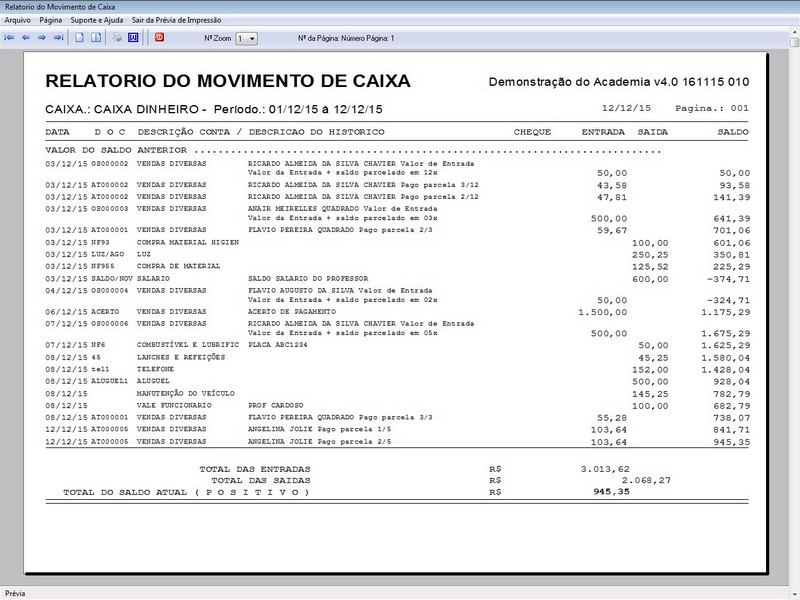Click COMPRA MATERIAL HIGIEN row
Viewport: 800px width, 600px height.
(x=397, y=243)
